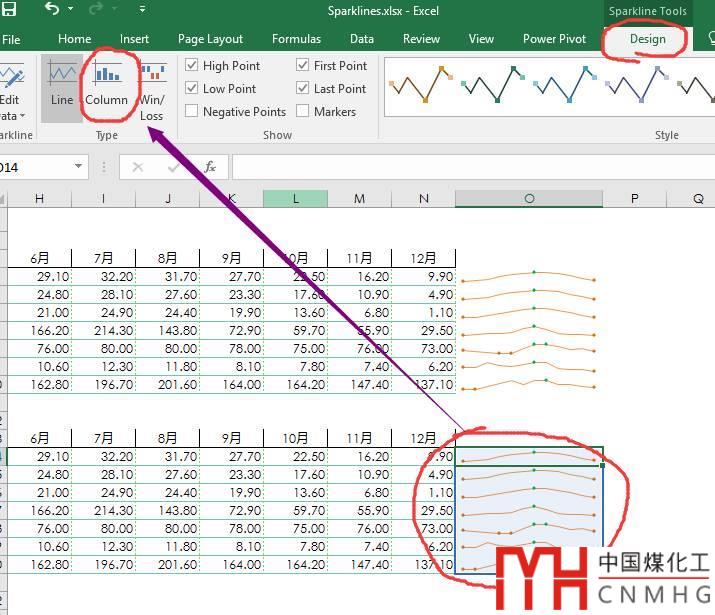Click the Redo arrow icon

(97, 10)
